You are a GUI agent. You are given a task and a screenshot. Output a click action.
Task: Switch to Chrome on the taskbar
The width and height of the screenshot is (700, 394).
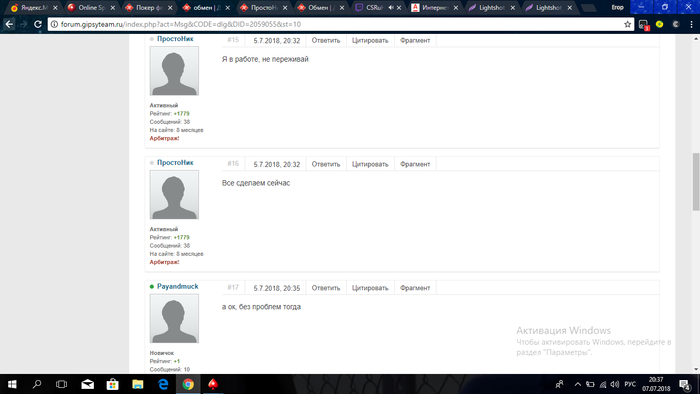click(188, 384)
